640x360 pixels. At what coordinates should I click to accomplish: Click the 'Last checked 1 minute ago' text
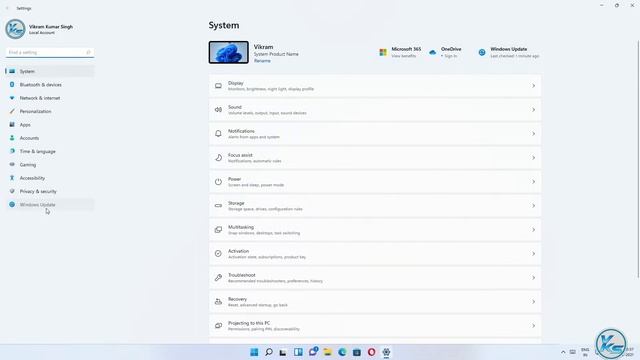click(x=515, y=56)
